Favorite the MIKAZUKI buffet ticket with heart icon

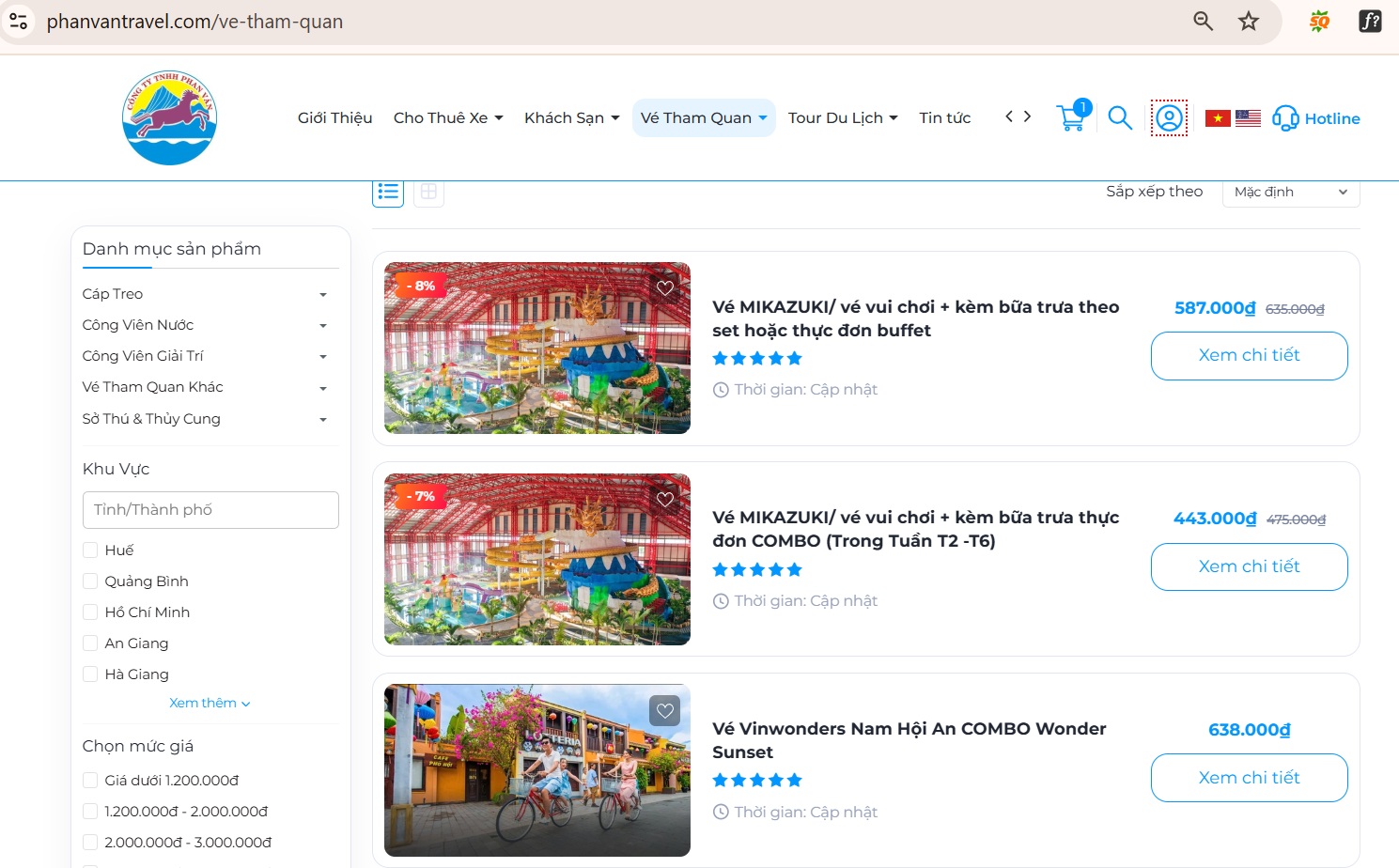click(x=665, y=287)
